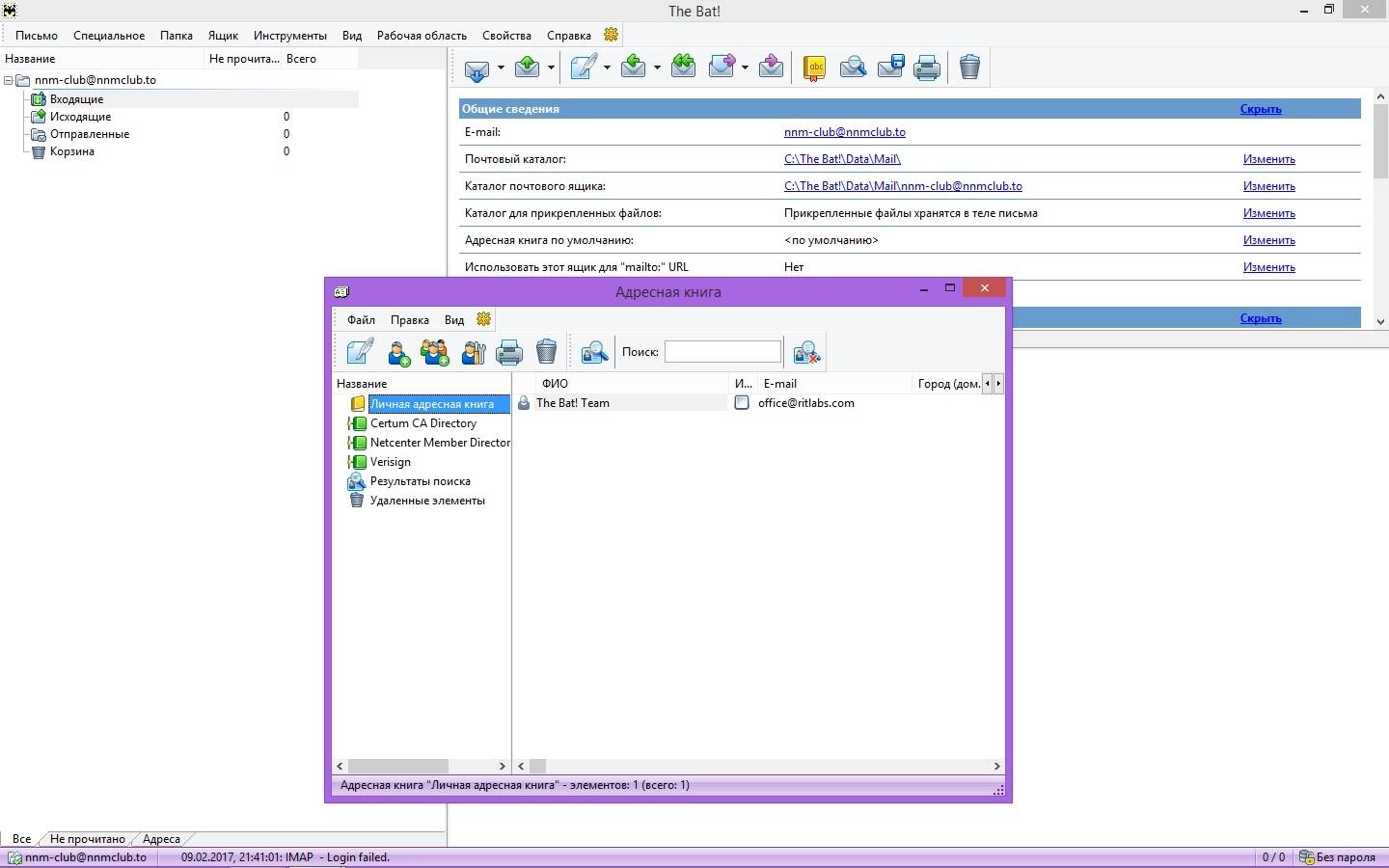
Task: Open the Ящик menu
Action: [223, 36]
